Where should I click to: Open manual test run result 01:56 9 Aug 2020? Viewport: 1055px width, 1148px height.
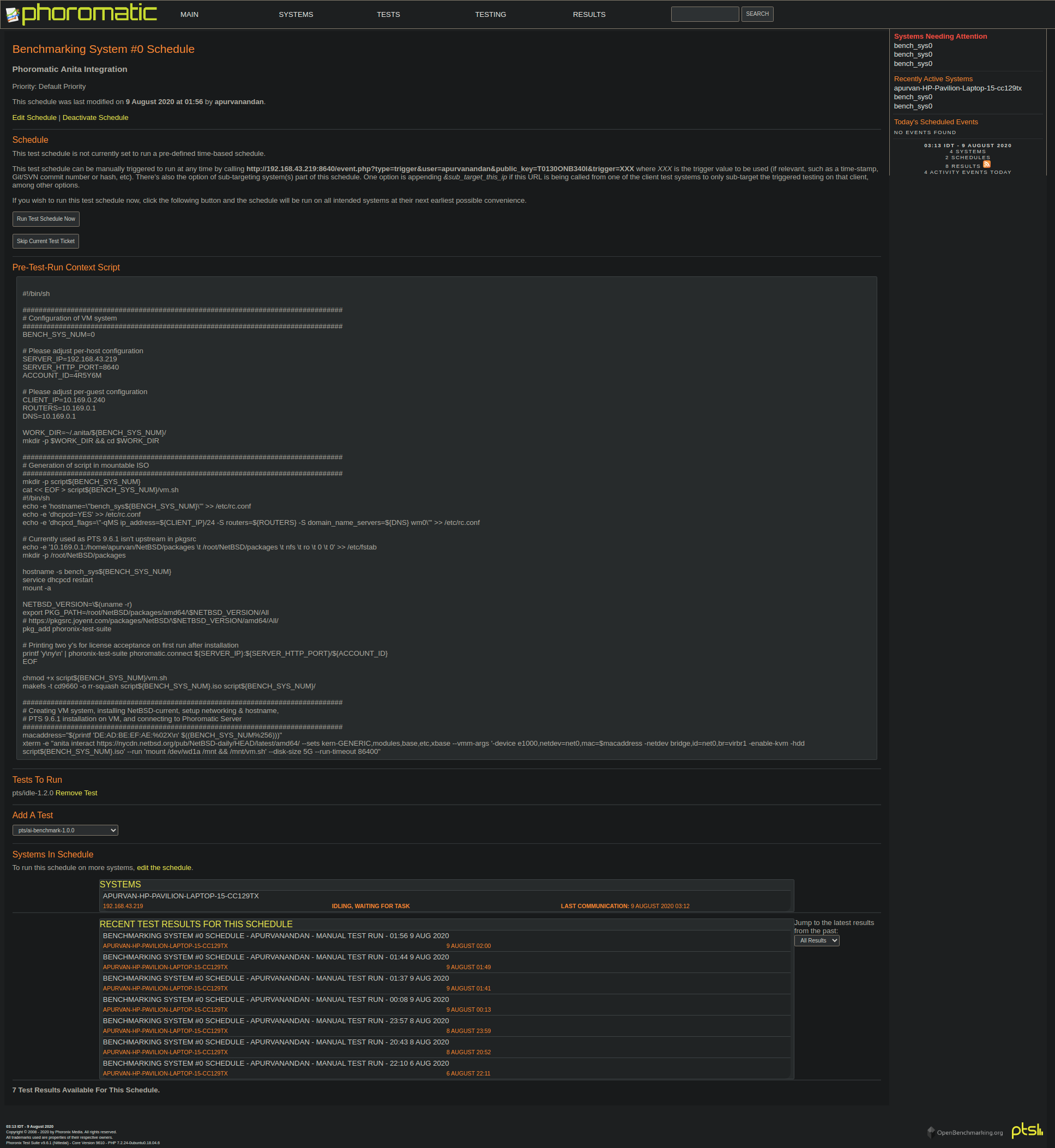point(445,941)
